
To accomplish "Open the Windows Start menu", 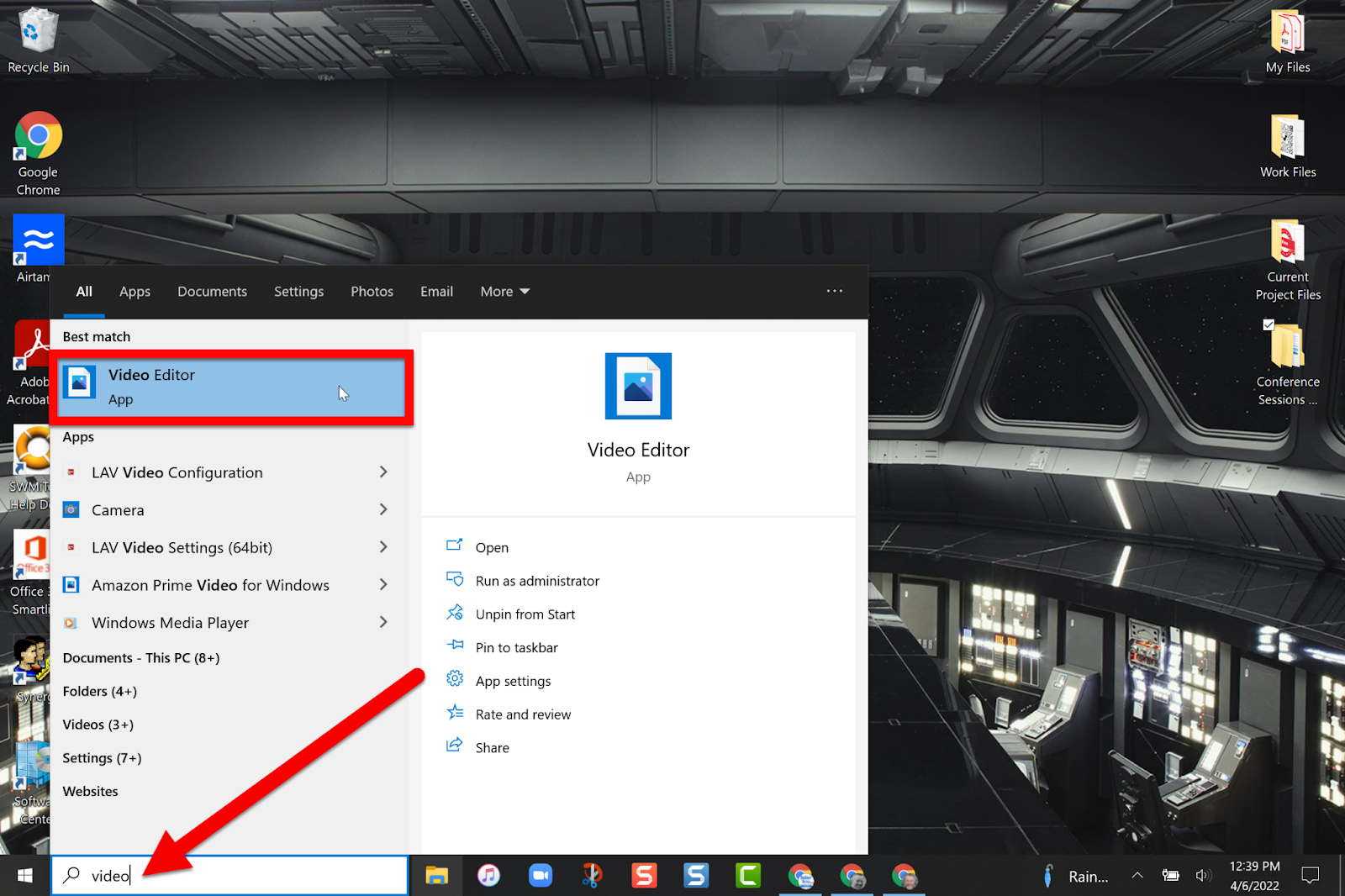I will click(x=24, y=876).
